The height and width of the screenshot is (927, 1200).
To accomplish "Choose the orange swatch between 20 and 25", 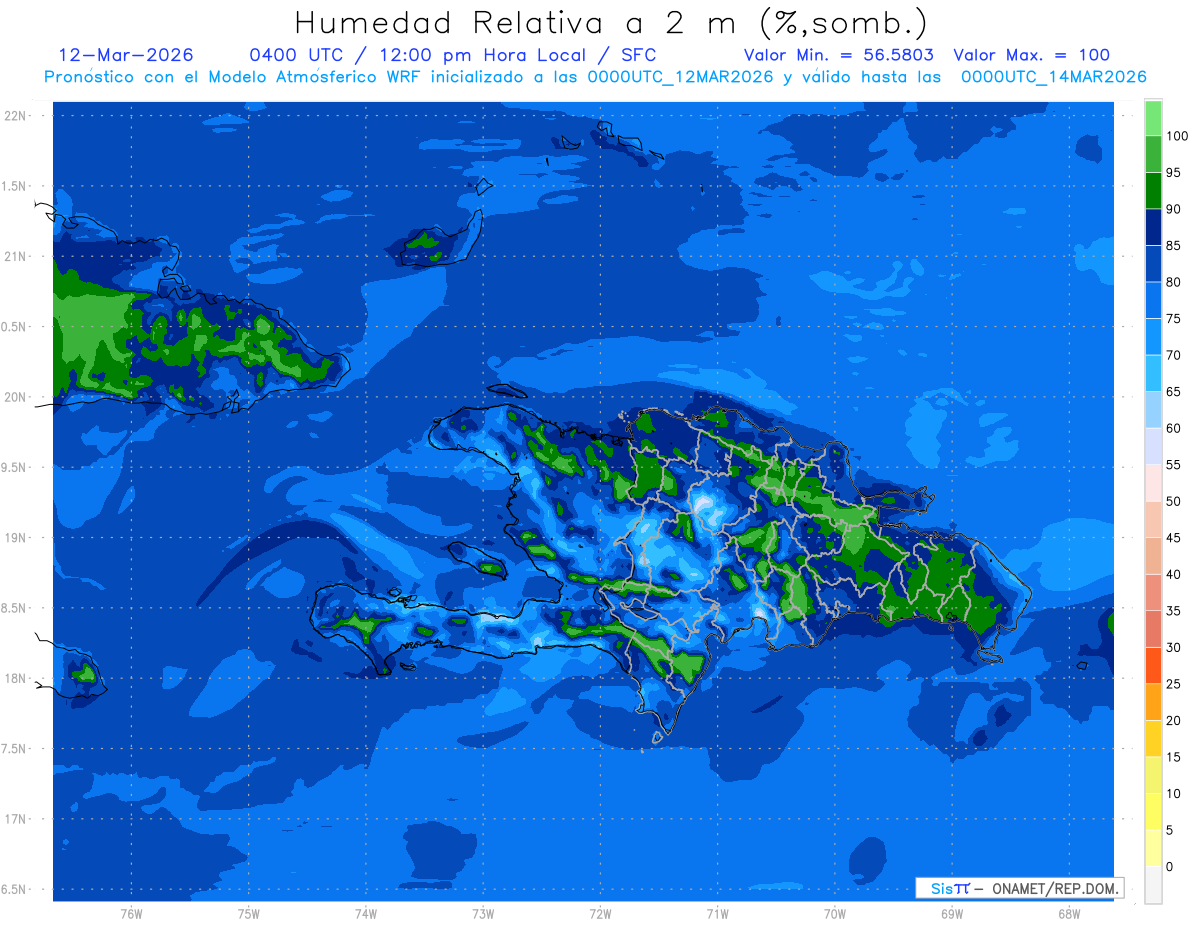I will tap(1153, 702).
